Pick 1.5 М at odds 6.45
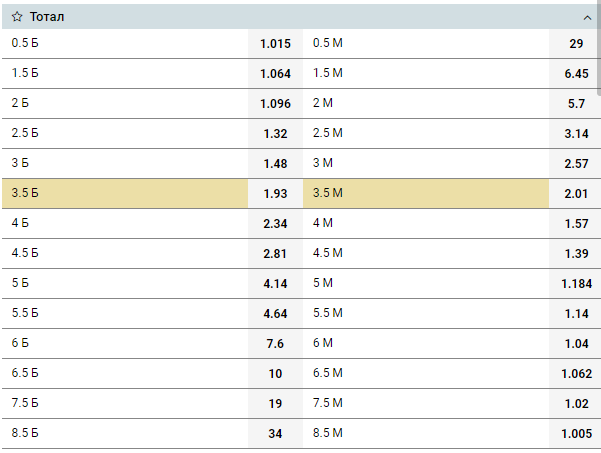The height and width of the screenshot is (453, 601). pyautogui.click(x=575, y=73)
